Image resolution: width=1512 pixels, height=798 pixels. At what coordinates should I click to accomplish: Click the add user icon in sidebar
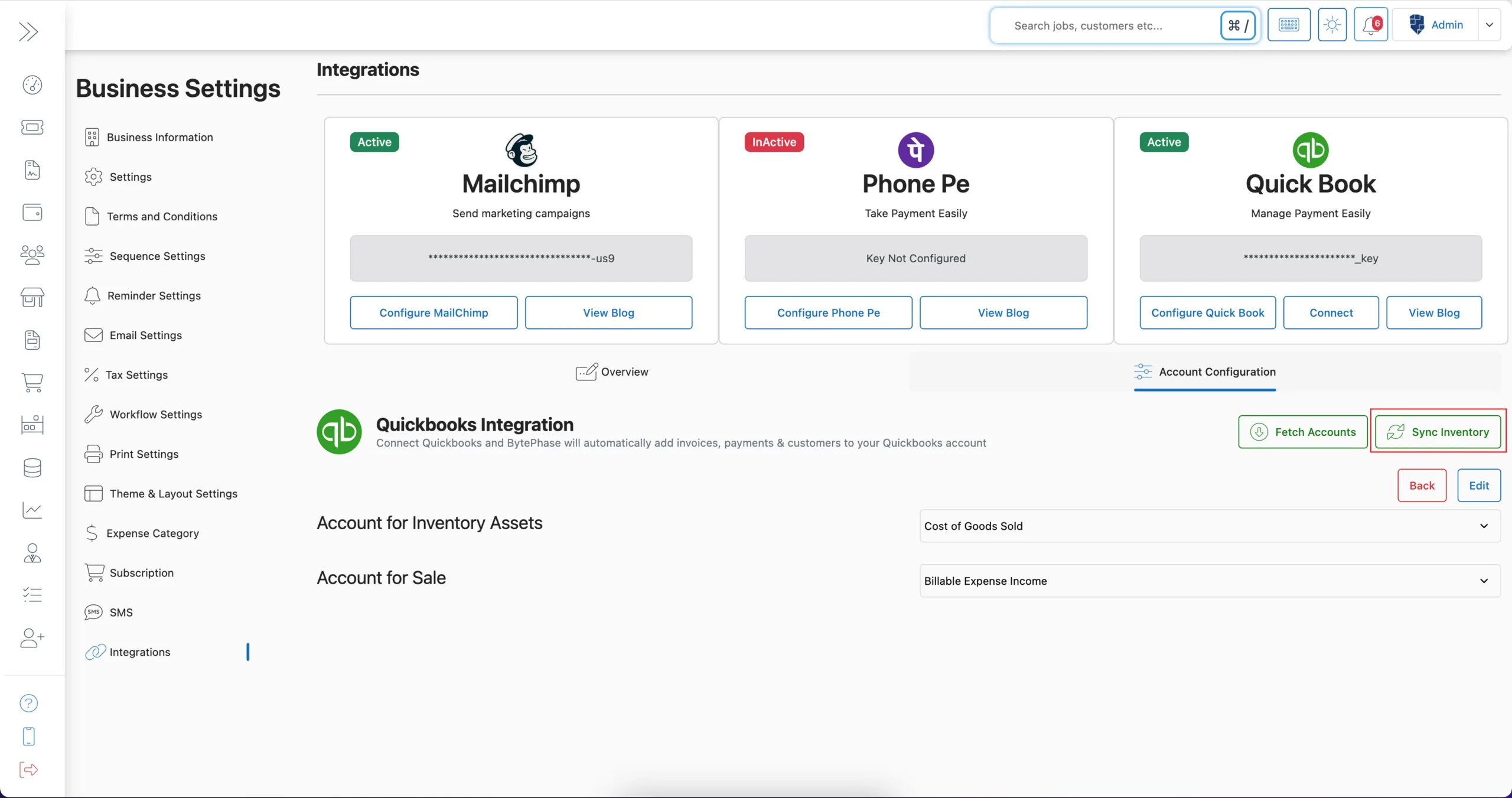(32, 637)
